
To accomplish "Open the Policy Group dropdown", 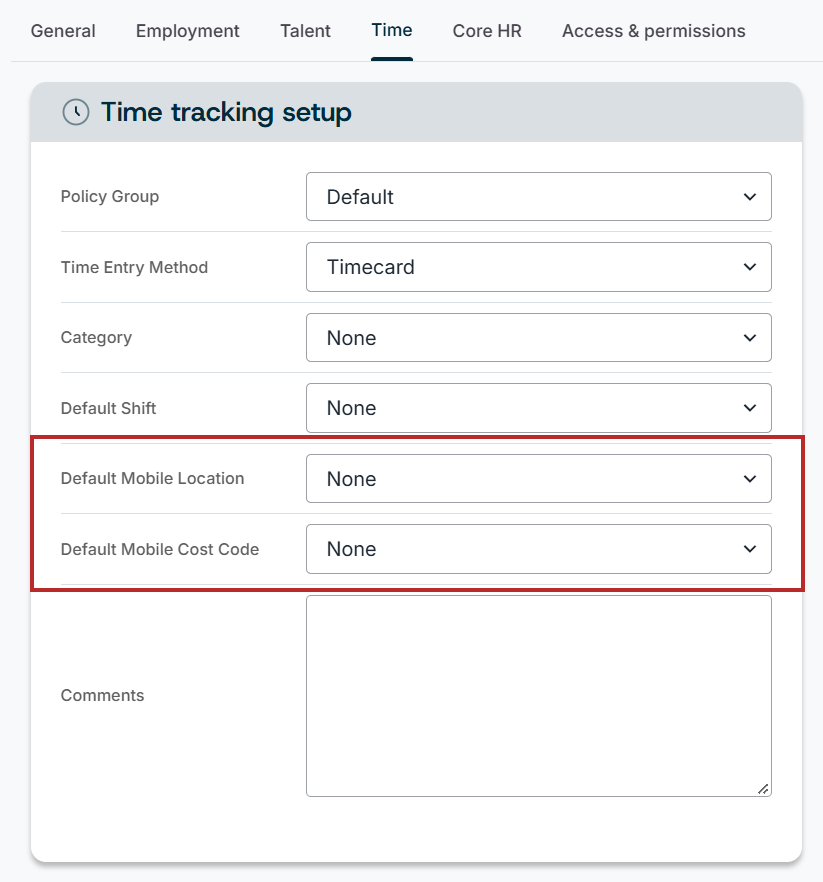I will [538, 197].
